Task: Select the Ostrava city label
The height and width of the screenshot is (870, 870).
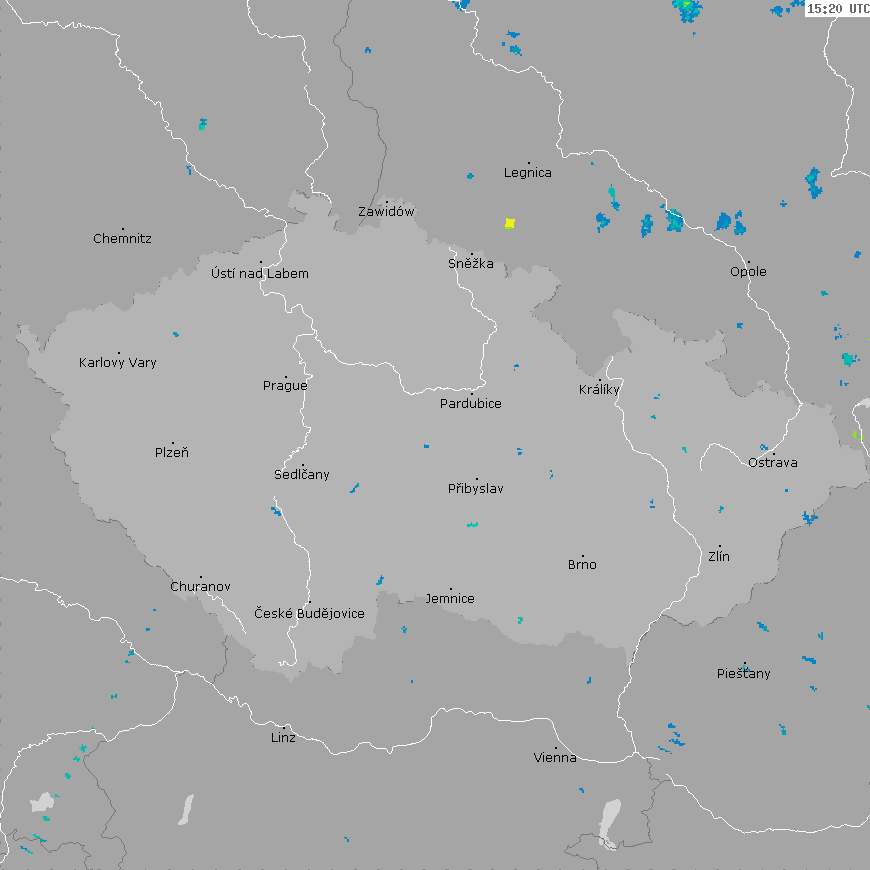Action: point(773,463)
